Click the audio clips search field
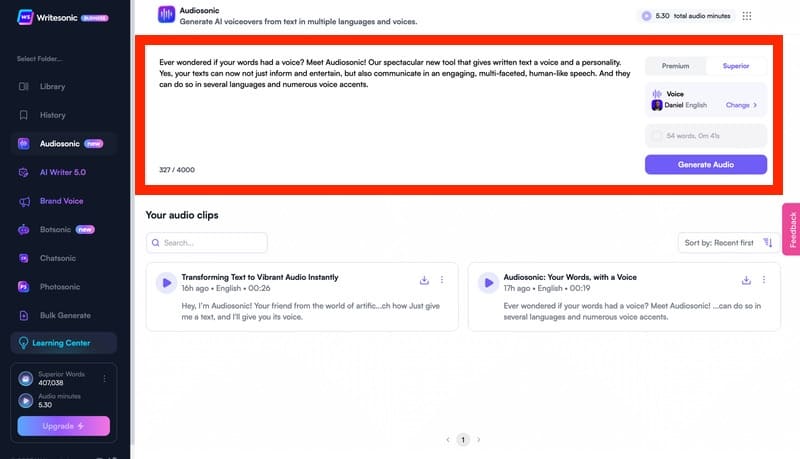Viewport: 800px width, 459px height. (207, 243)
